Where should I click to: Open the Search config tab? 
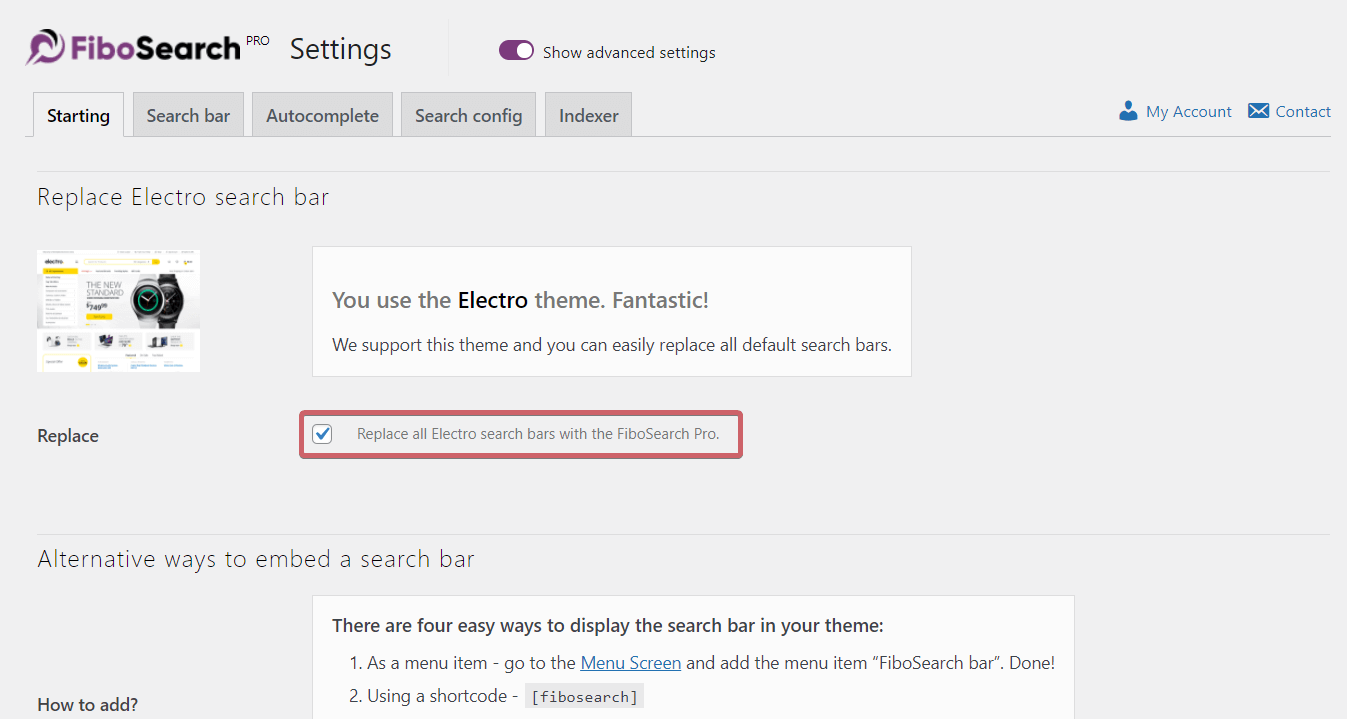click(468, 115)
